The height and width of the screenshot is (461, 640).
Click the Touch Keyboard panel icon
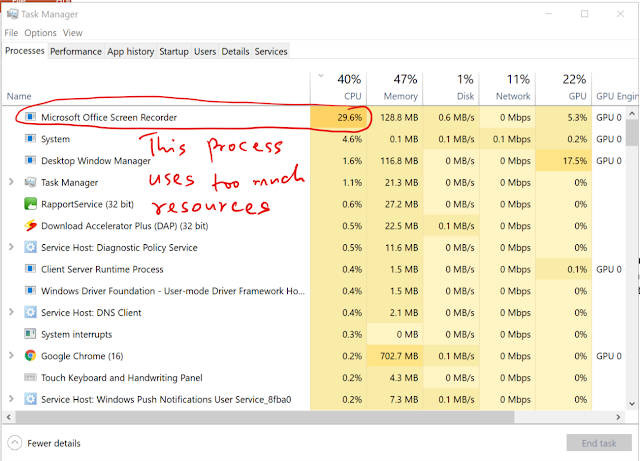click(30, 377)
